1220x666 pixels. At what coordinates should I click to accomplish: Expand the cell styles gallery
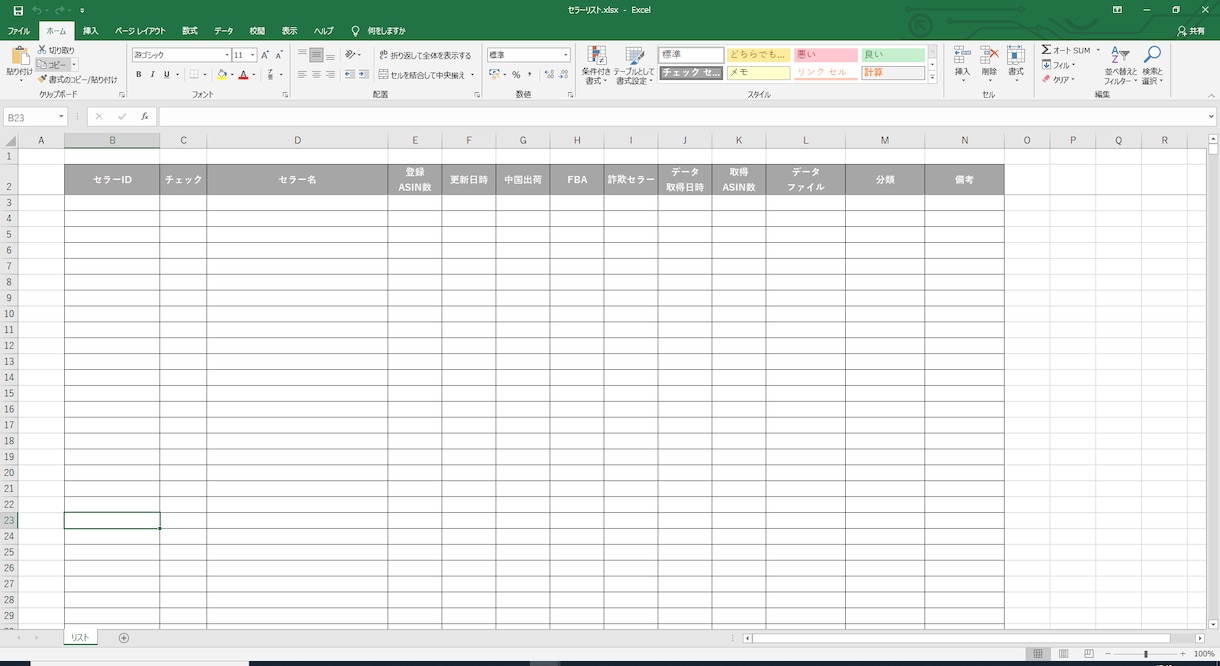pos(932,77)
